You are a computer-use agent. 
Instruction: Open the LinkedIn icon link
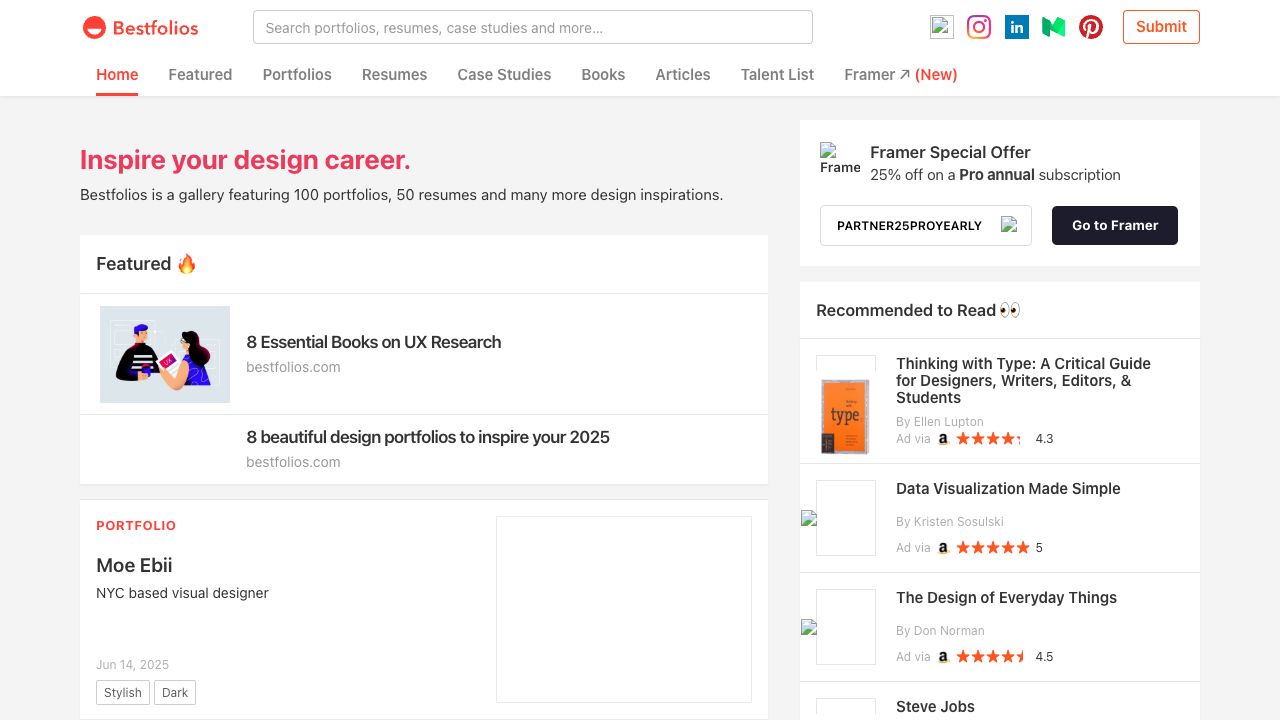click(1017, 27)
